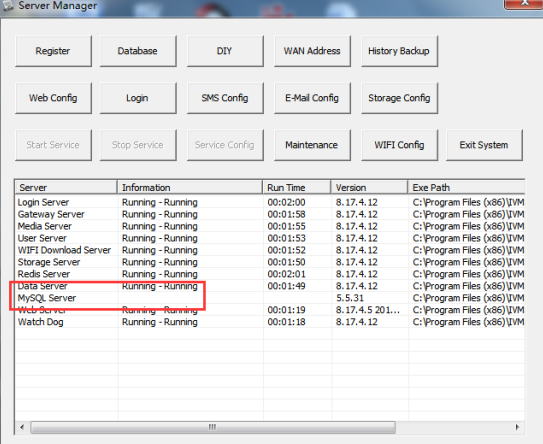Select the Watch Dog row
The image size is (543, 444).
(x=270, y=322)
